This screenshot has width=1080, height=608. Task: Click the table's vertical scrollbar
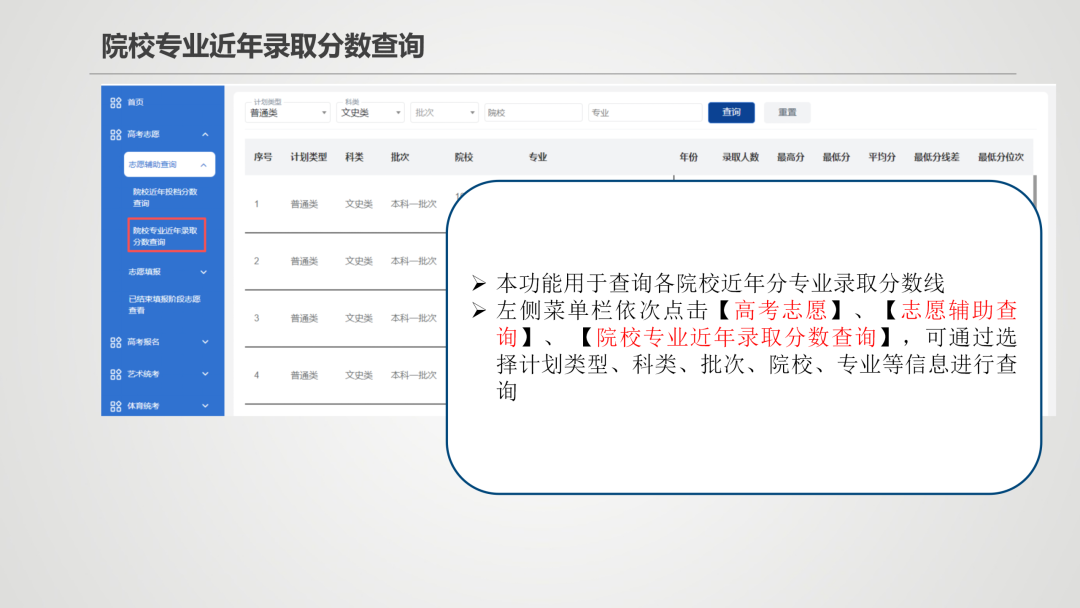pos(1035,193)
